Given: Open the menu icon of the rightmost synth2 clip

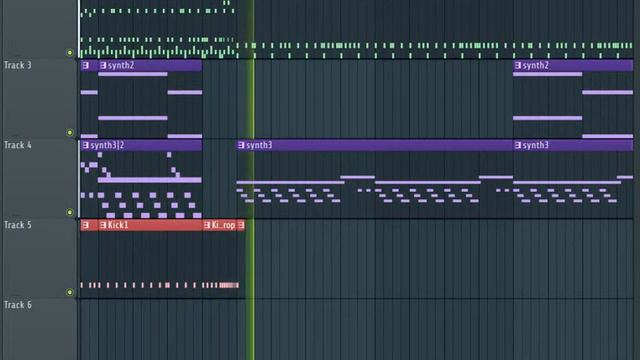Looking at the screenshot, I should 518,65.
